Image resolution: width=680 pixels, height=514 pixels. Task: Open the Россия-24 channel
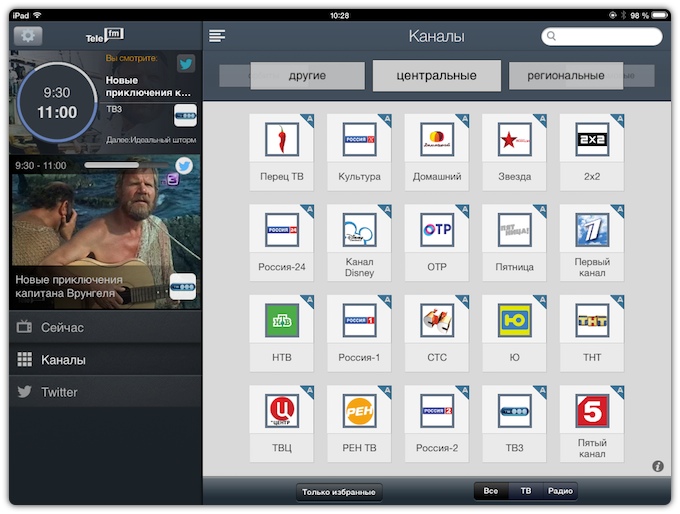281,242
